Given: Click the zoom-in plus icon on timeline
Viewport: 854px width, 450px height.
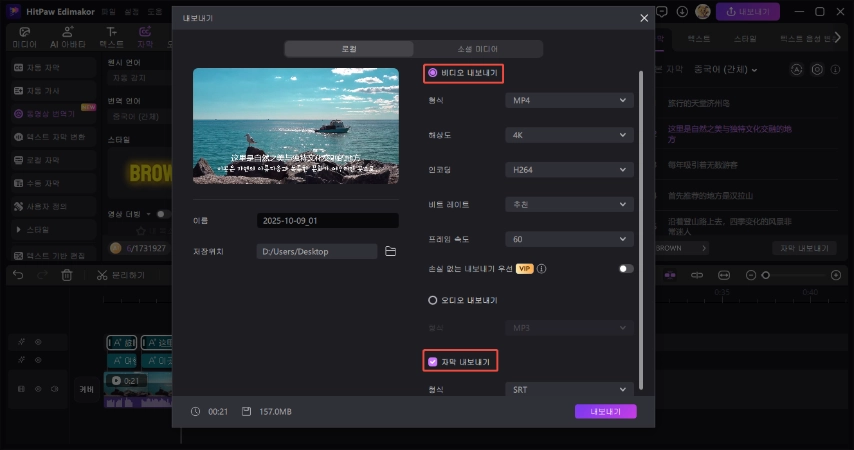Looking at the screenshot, I should [x=836, y=275].
